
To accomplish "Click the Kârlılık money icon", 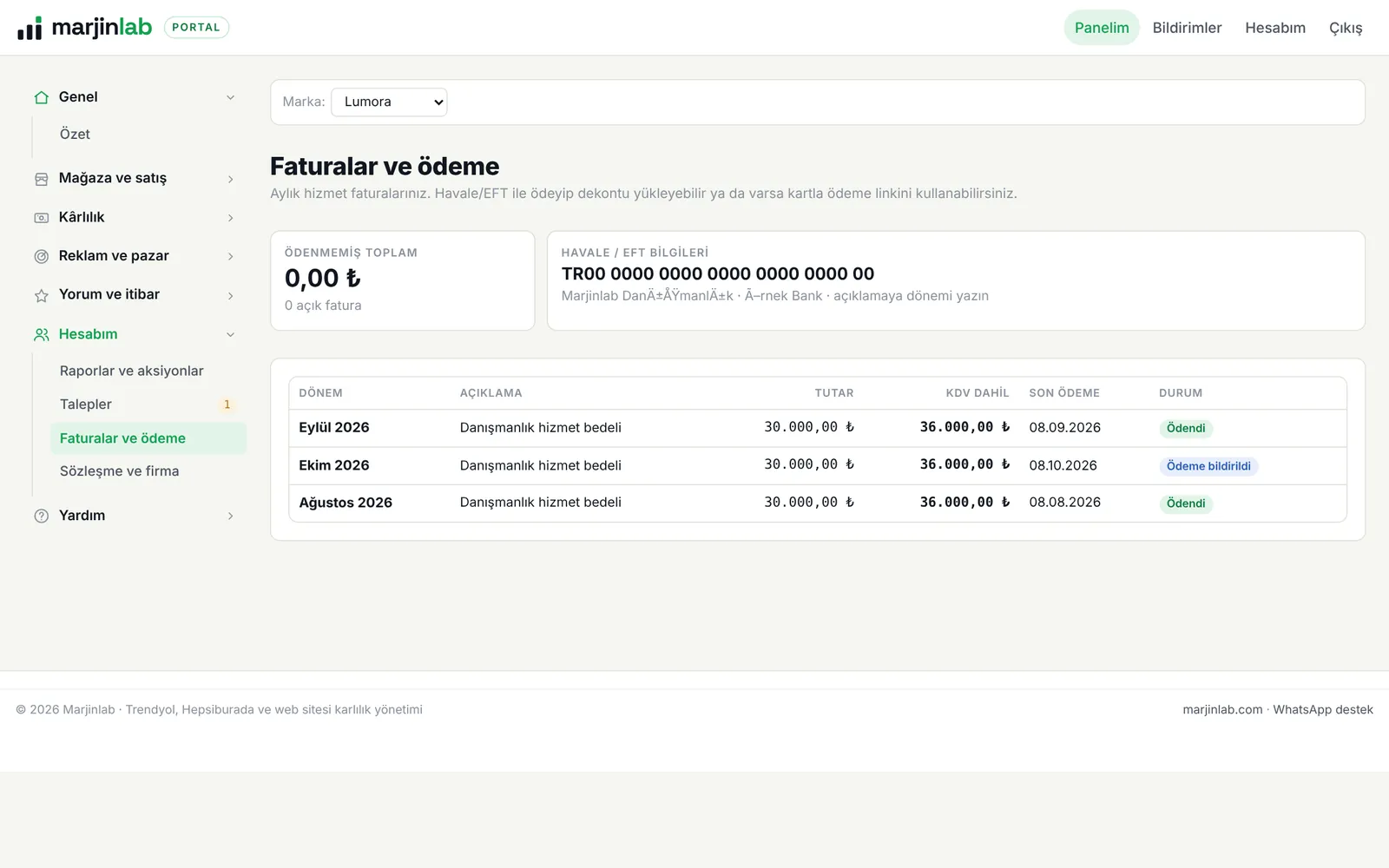I will click(41, 218).
